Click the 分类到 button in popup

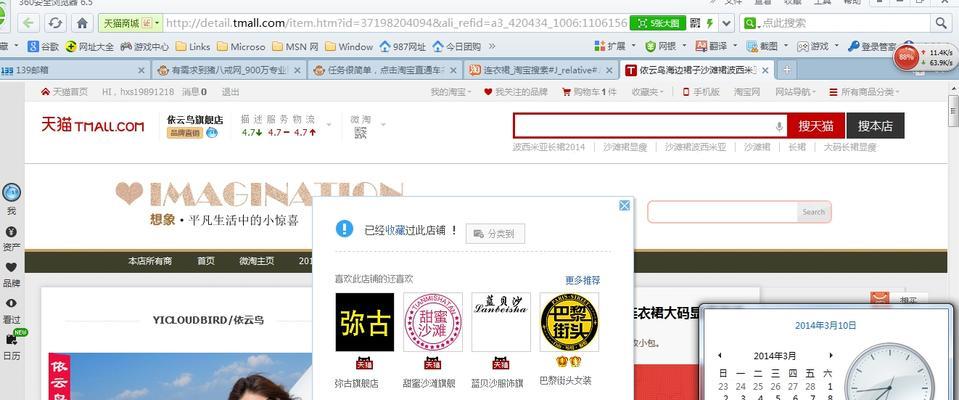[x=495, y=234]
